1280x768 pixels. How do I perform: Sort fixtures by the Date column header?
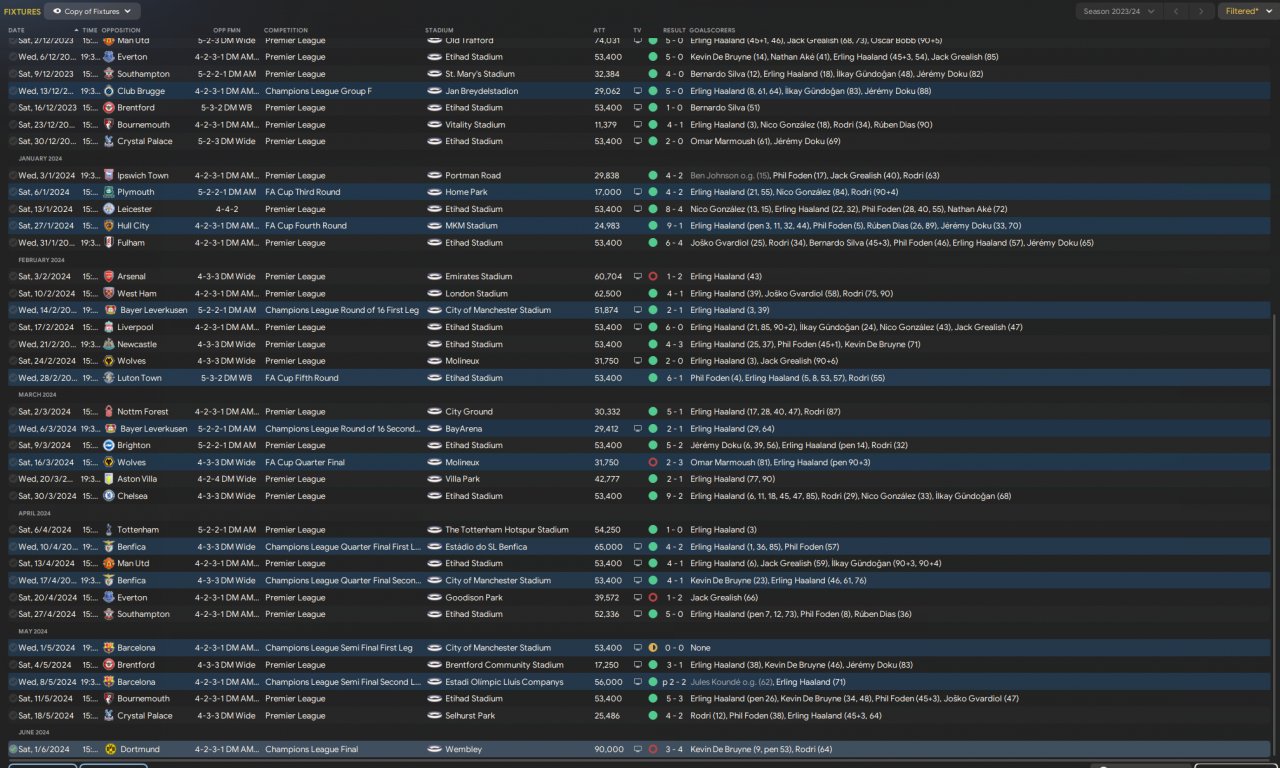tap(17, 30)
